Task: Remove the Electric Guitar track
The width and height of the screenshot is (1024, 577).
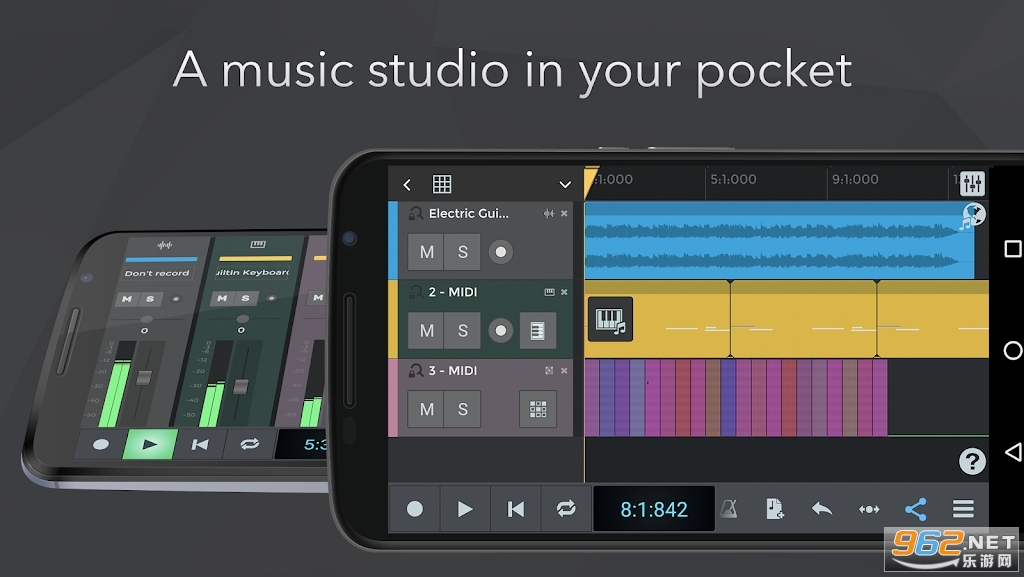Action: pos(564,213)
